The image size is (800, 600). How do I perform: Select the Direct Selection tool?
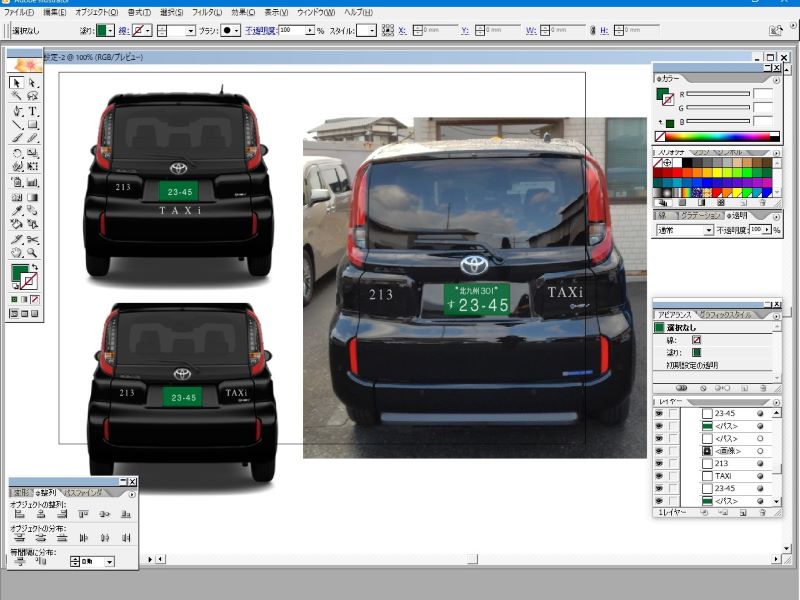tap(32, 83)
